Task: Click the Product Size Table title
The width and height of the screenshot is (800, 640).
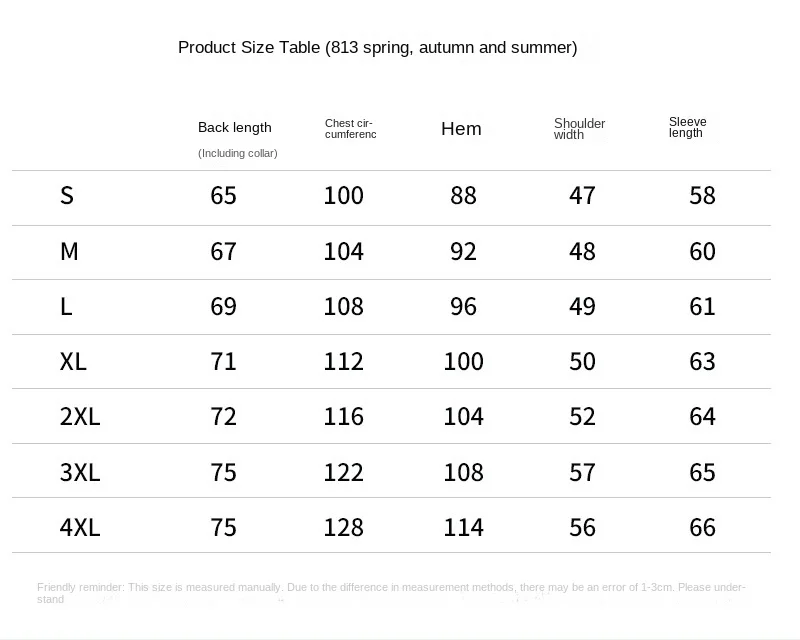Action: 377,47
